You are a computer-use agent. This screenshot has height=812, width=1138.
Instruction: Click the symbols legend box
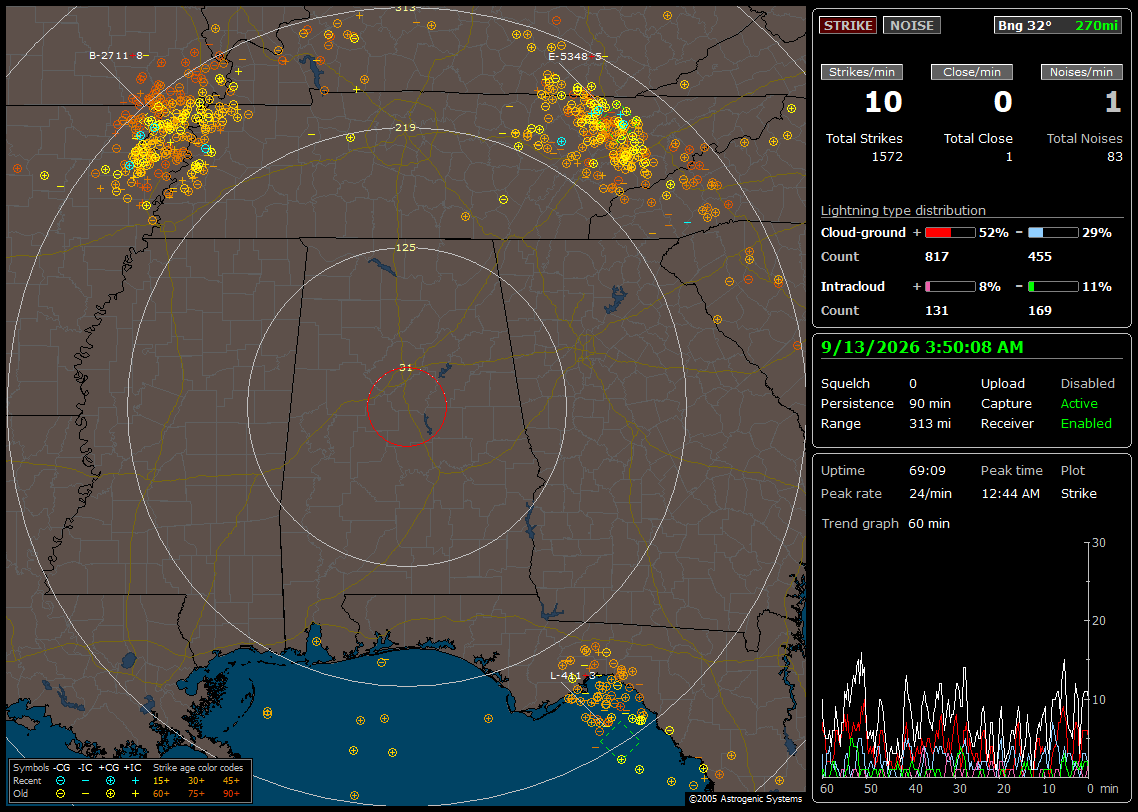click(130, 781)
